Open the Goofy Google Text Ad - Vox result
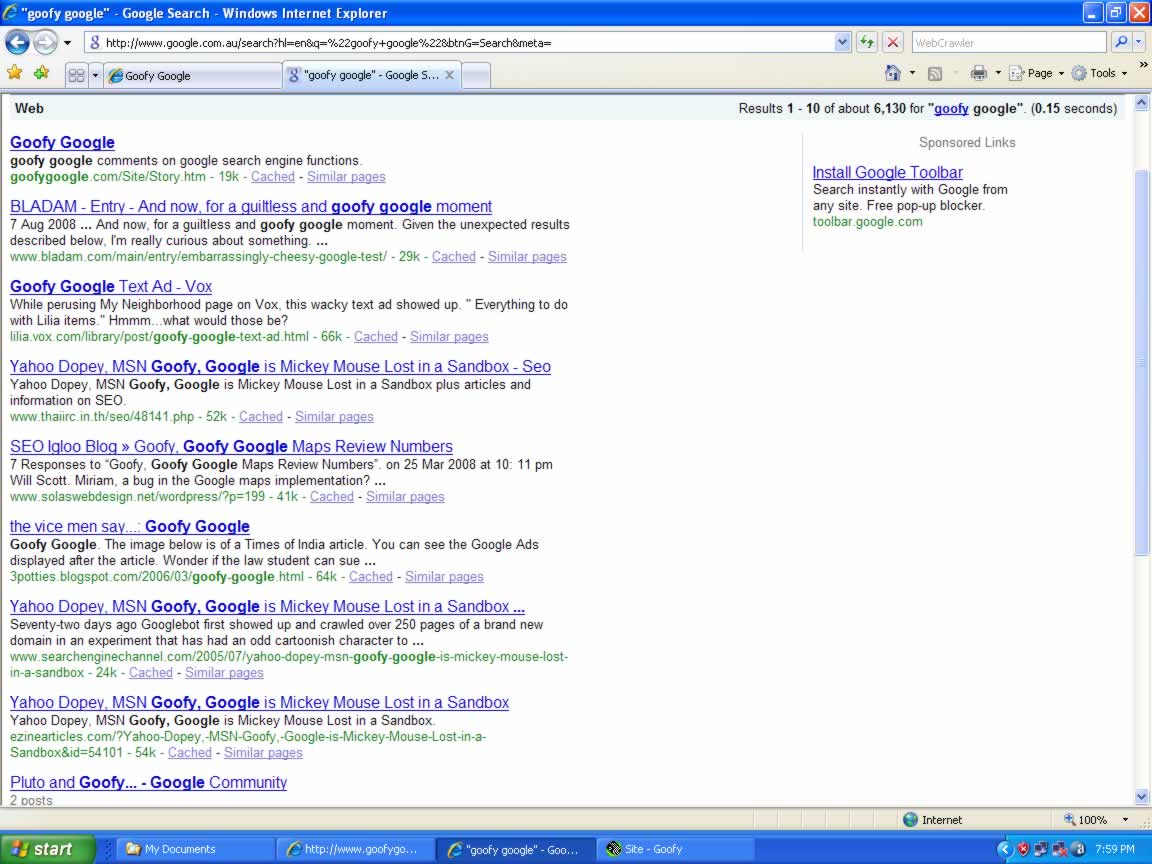Image resolution: width=1152 pixels, height=864 pixels. [x=111, y=286]
